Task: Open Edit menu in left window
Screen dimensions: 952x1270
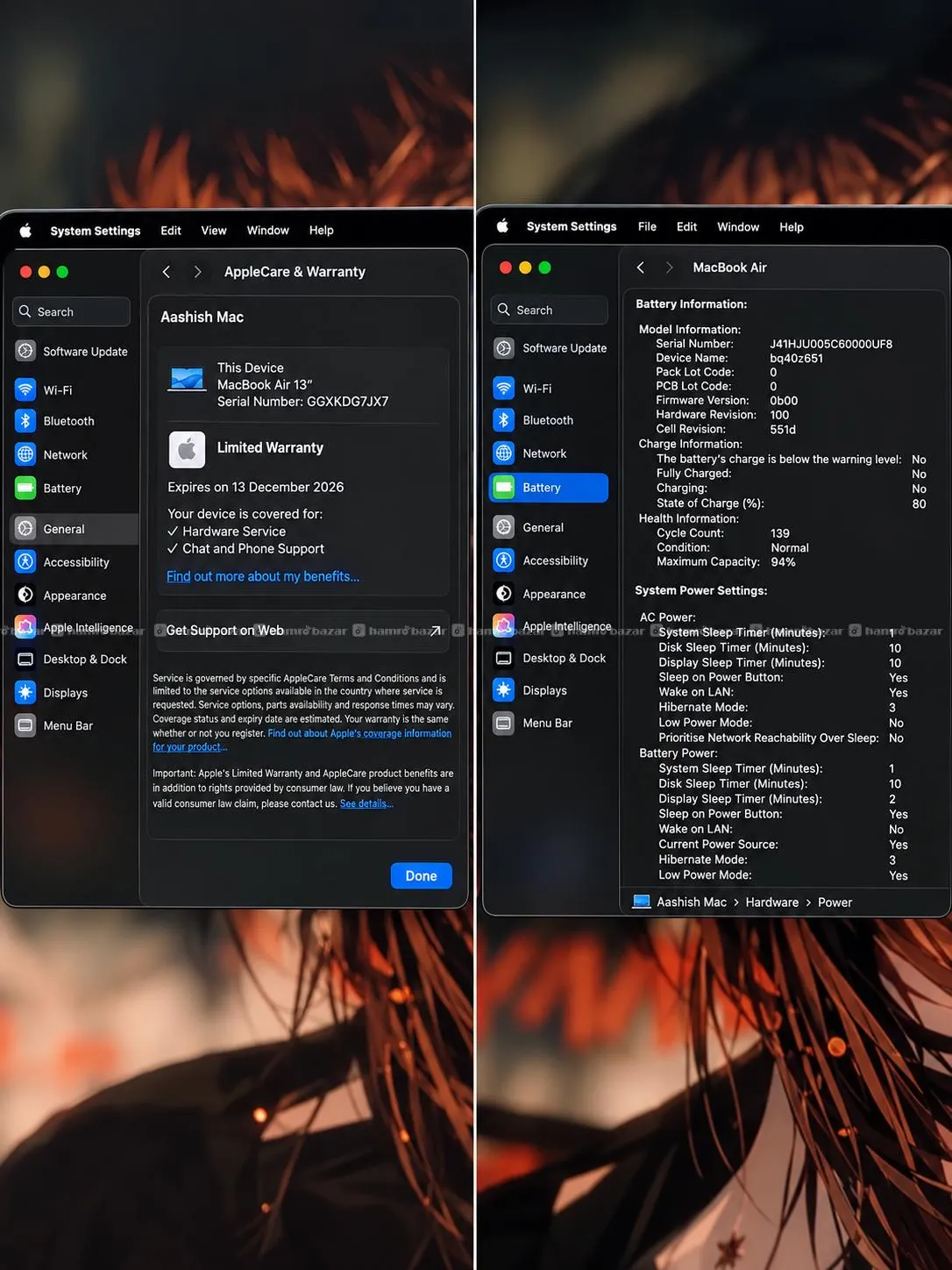Action: pos(171,231)
